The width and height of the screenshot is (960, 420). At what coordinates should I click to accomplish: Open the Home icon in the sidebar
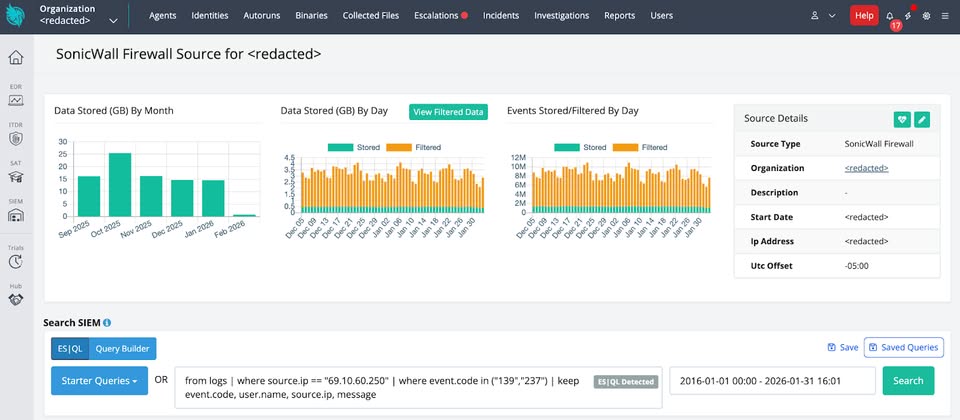16,58
